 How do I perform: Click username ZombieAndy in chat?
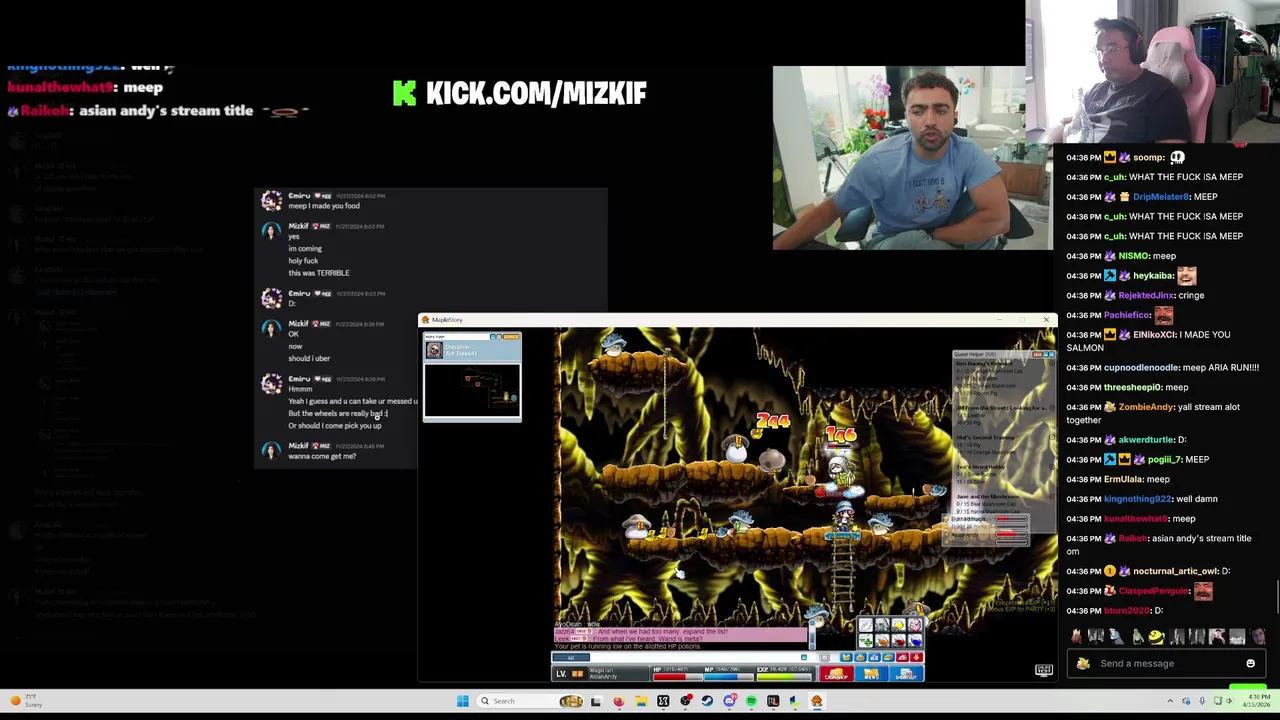[x=1146, y=407]
